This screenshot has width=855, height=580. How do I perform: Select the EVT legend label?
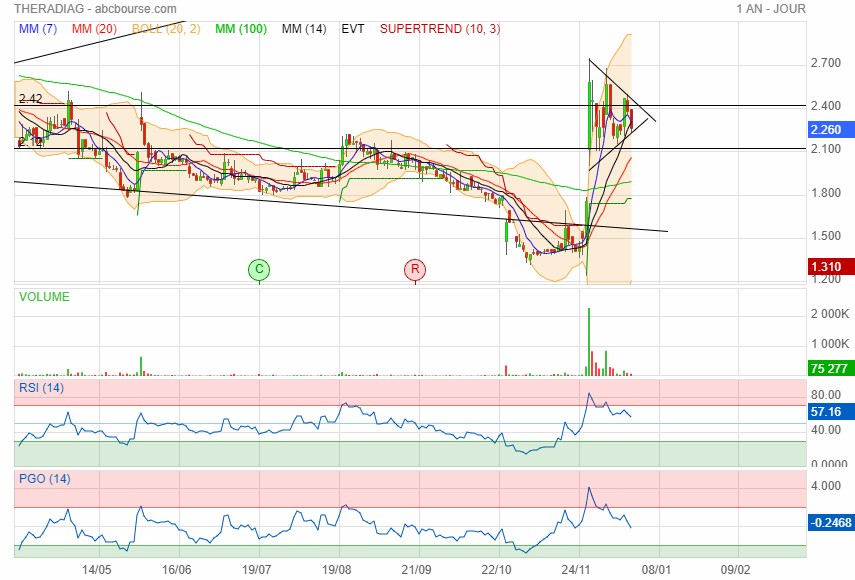coord(353,29)
